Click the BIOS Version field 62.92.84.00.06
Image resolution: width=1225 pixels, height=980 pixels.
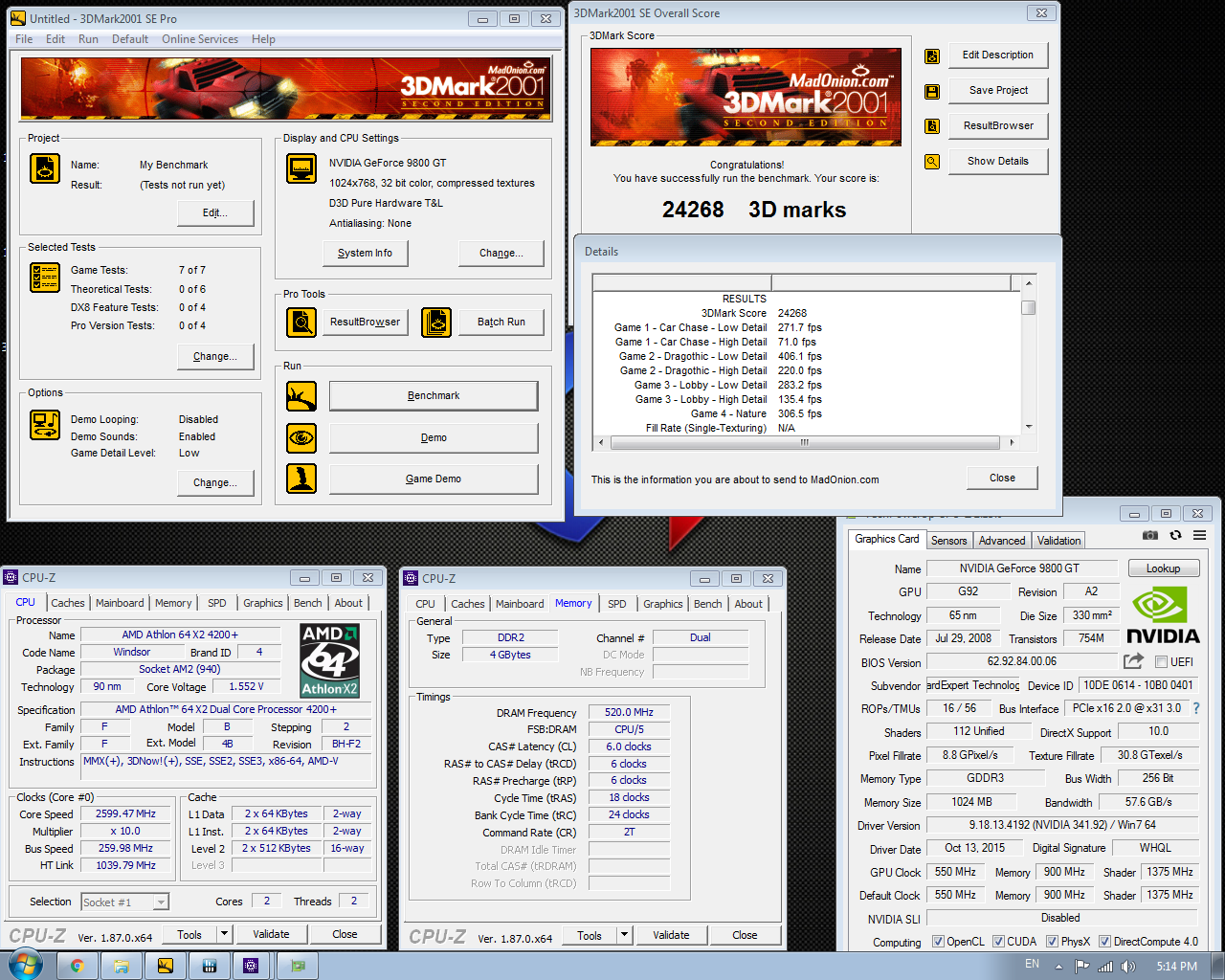click(x=1022, y=661)
